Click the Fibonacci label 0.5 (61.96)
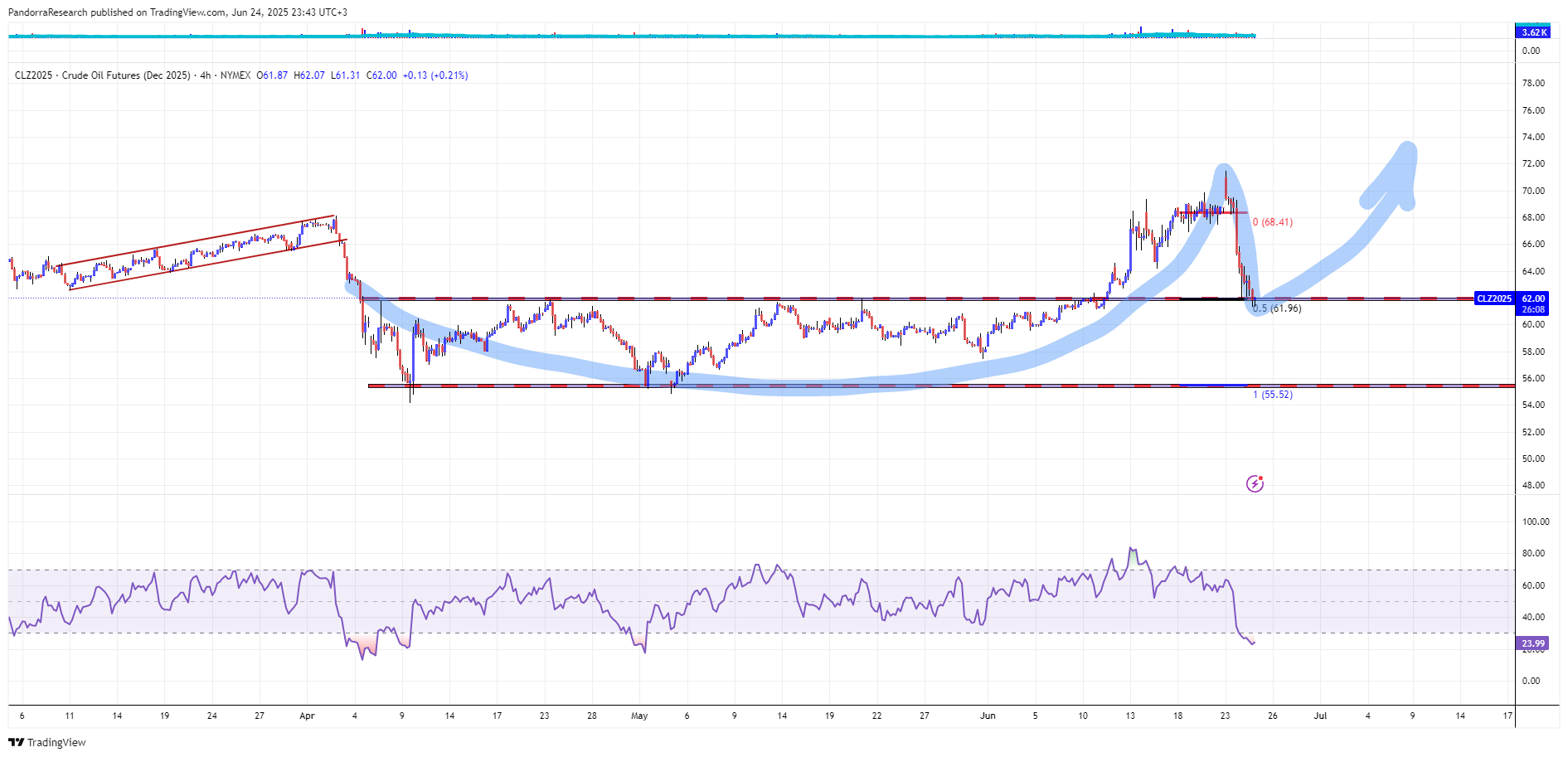This screenshot has height=757, width=1568. (1277, 308)
